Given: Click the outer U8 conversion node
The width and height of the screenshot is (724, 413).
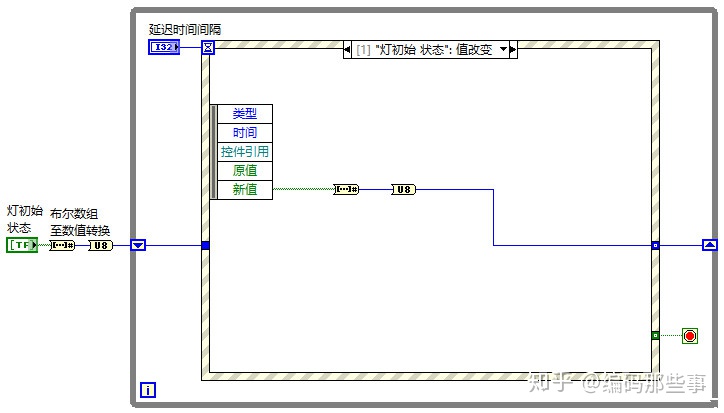Looking at the screenshot, I should pos(101,245).
